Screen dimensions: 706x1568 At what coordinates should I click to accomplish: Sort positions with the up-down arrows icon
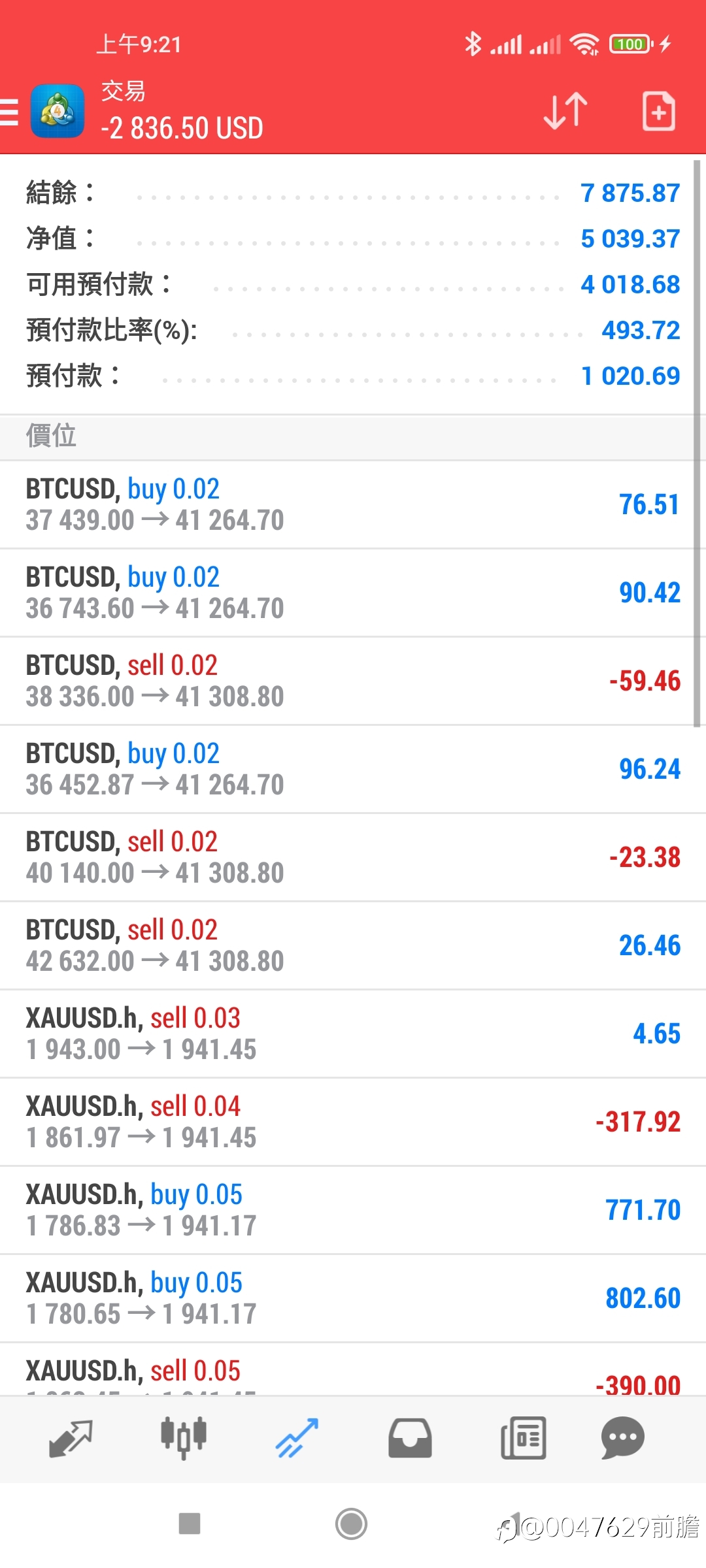pyautogui.click(x=565, y=110)
